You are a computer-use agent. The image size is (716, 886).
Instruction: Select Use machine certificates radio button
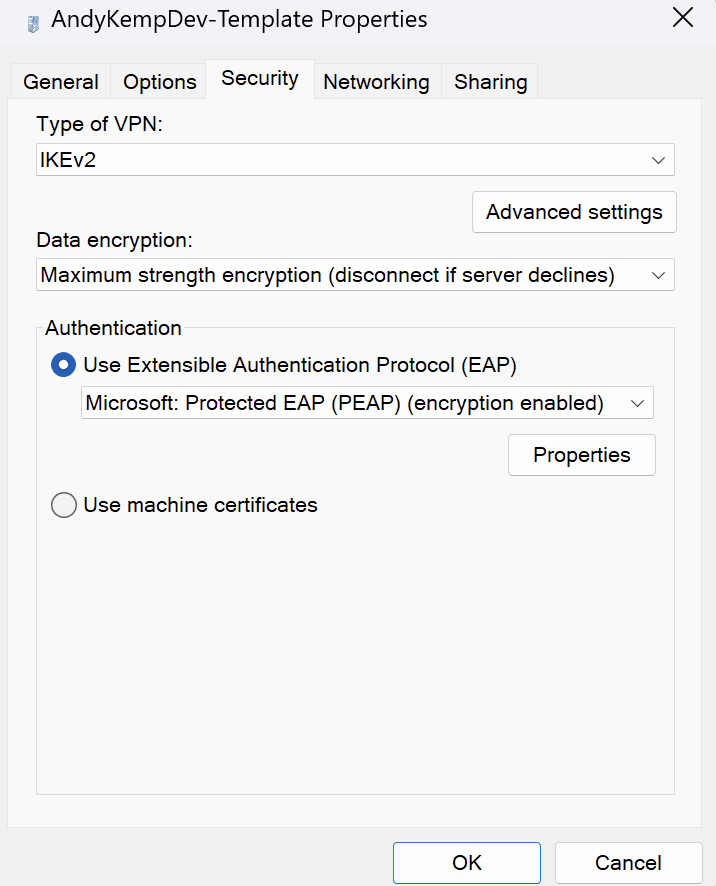(63, 505)
